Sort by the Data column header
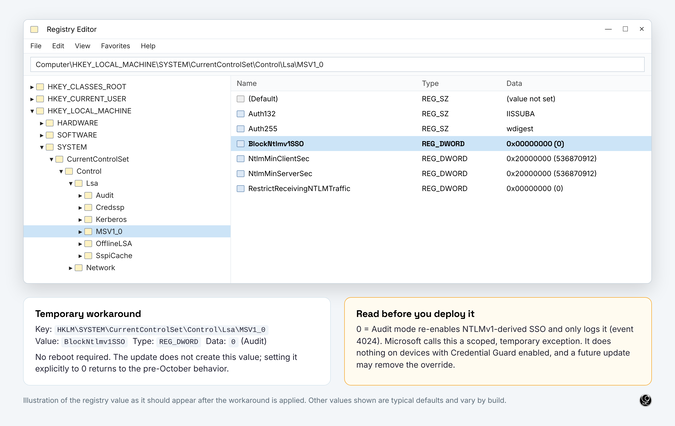 pos(514,83)
